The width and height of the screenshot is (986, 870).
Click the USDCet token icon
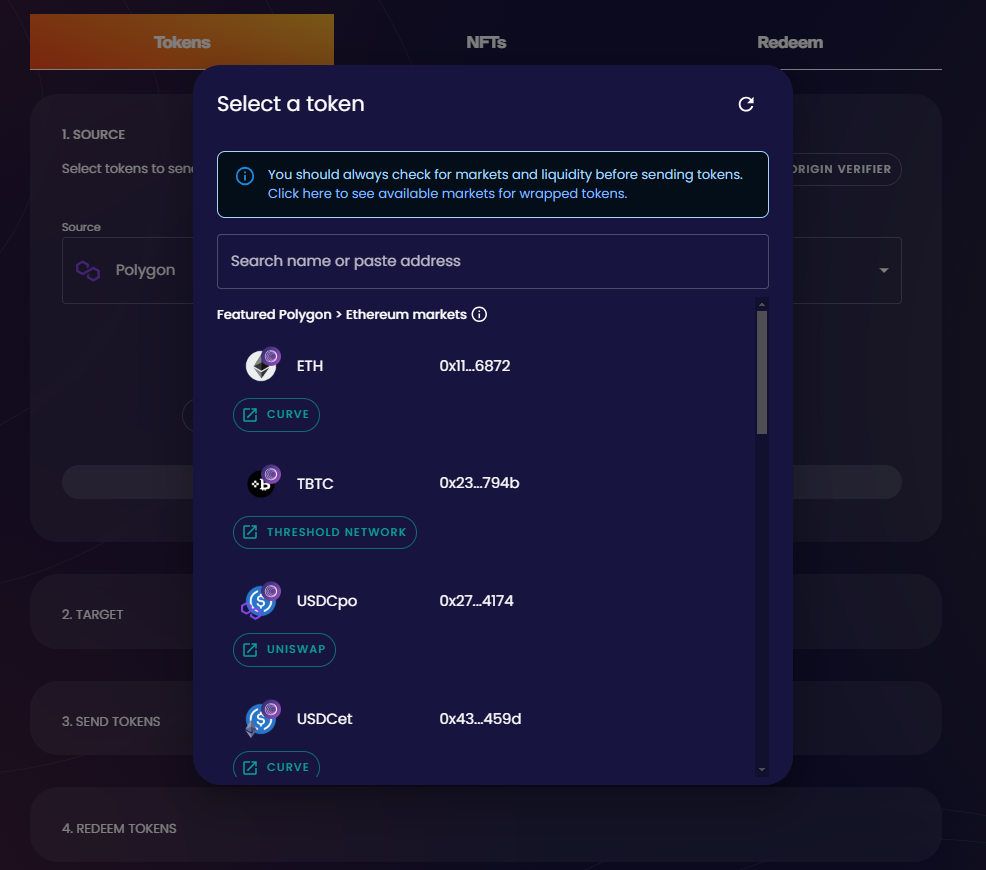(x=262, y=719)
